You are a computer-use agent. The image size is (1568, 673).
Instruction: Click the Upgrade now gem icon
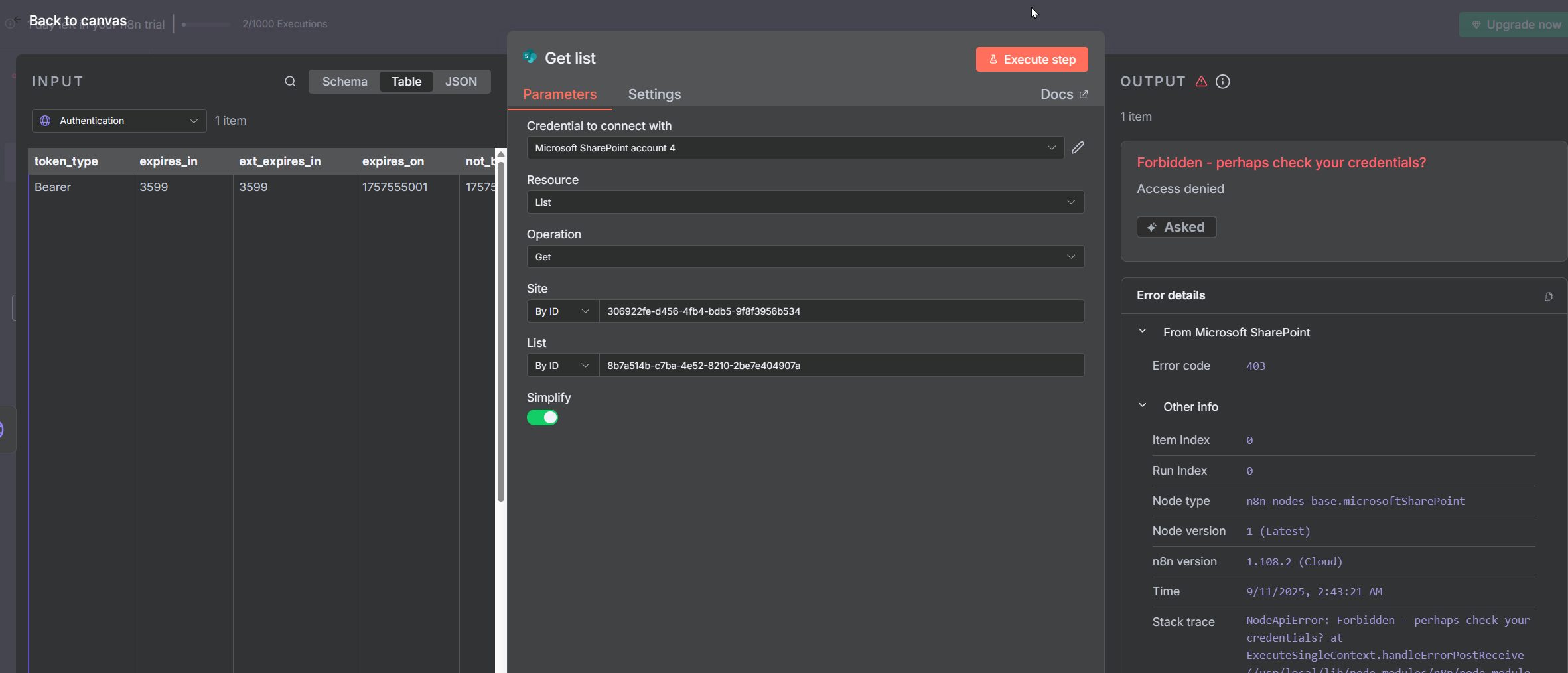pos(1476,25)
